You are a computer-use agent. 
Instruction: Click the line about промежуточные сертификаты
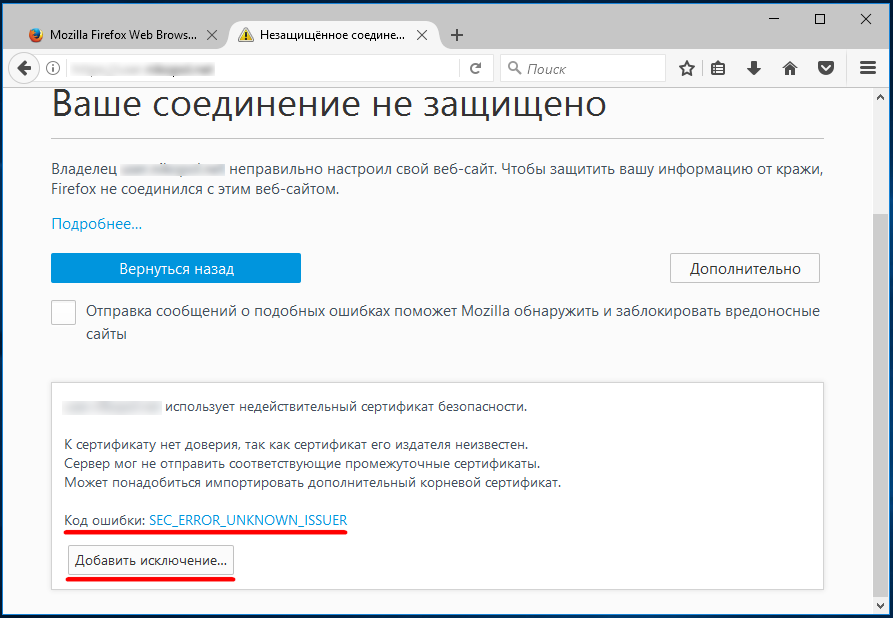302,464
